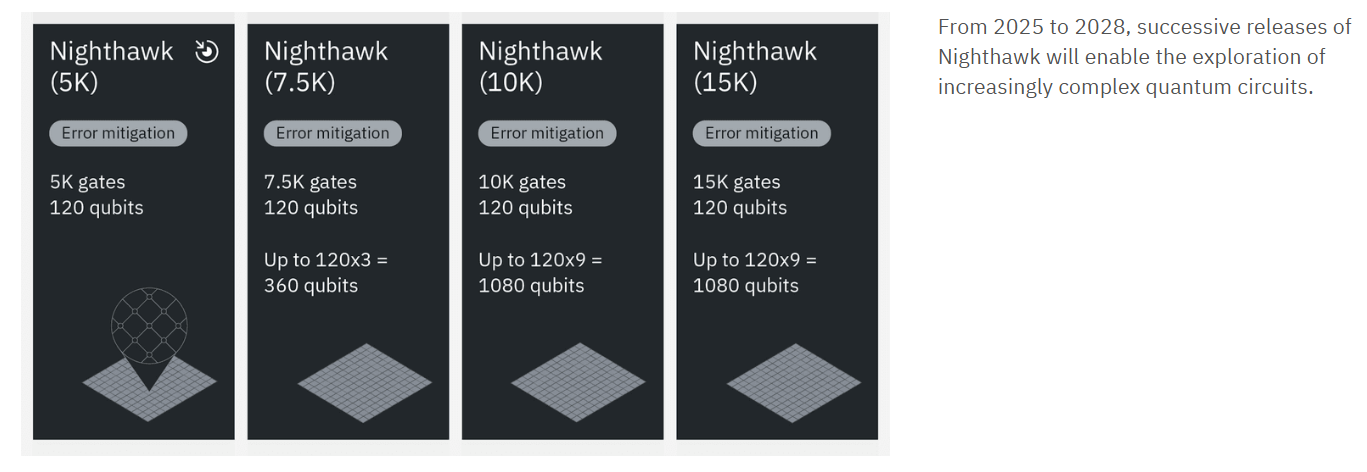Select Error mitigation tag on Nighthawk (5K)

click(118, 133)
